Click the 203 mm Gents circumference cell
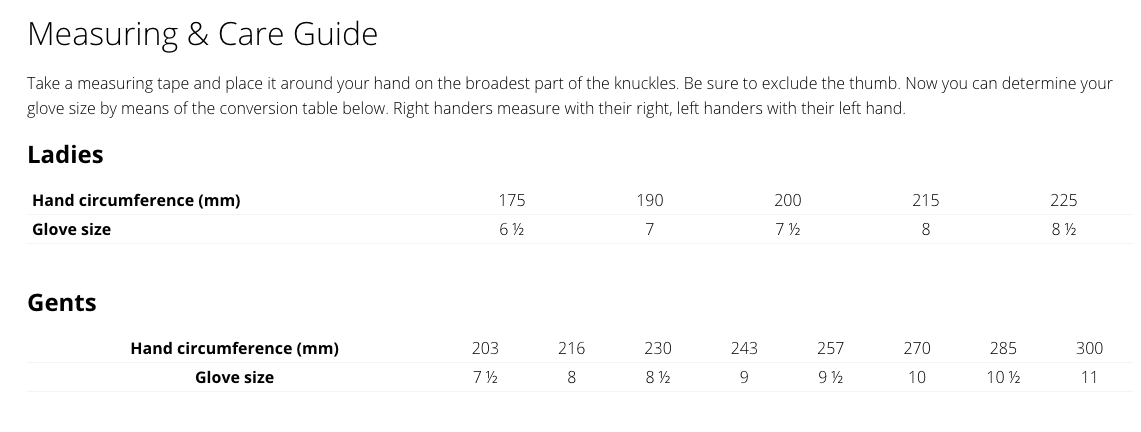 (485, 348)
